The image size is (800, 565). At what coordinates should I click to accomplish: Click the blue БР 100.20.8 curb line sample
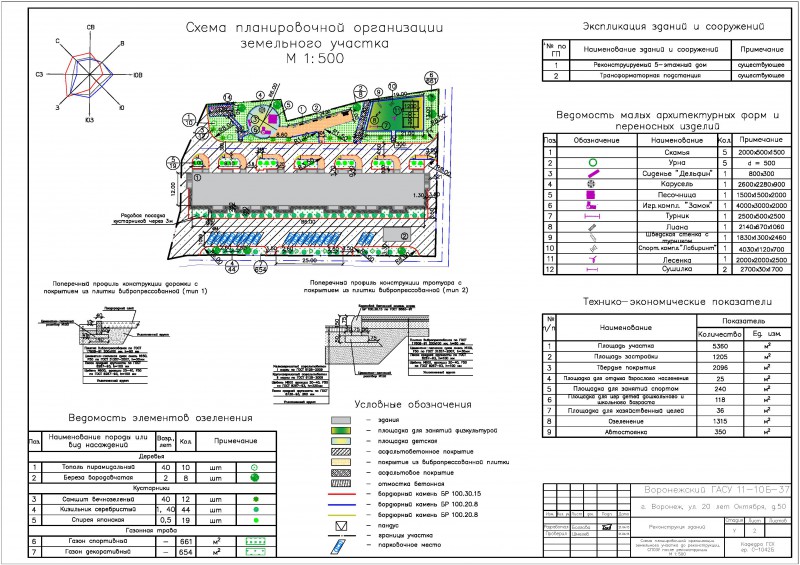click(x=341, y=504)
